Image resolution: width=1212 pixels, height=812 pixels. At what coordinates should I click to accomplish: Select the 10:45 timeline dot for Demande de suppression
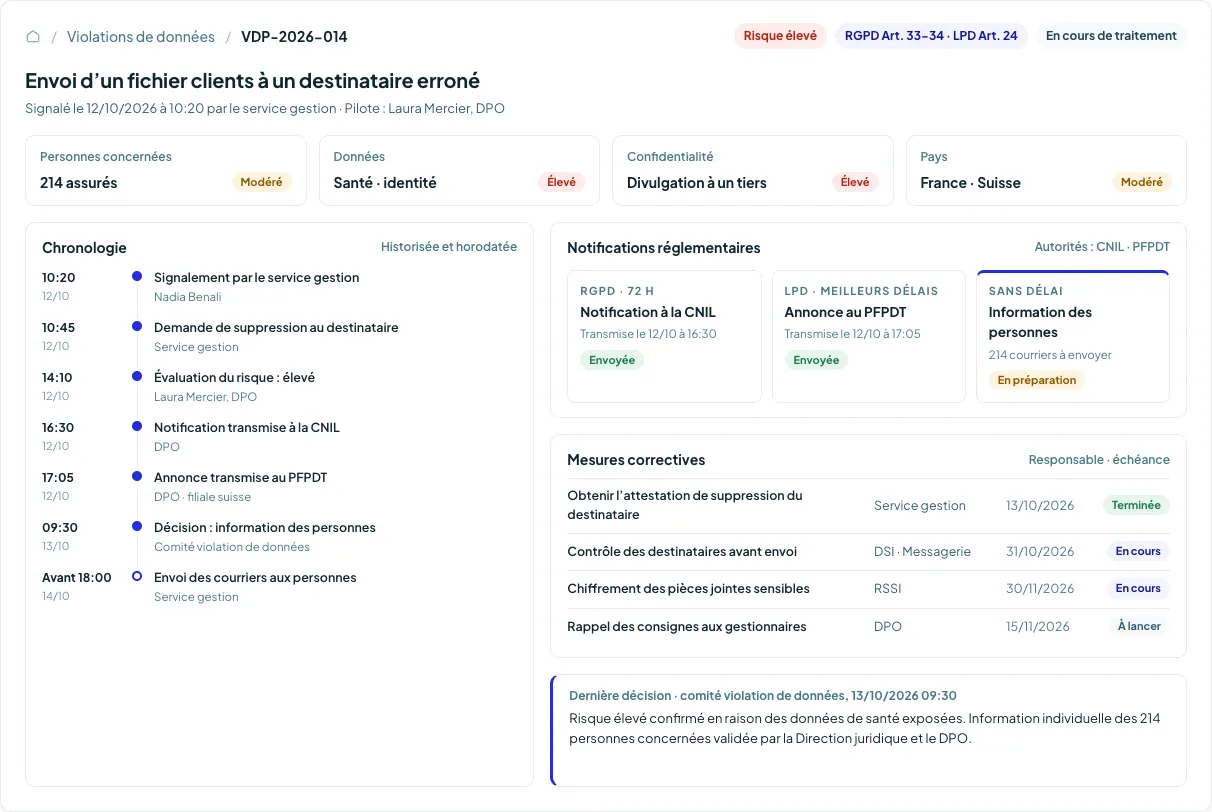137,326
